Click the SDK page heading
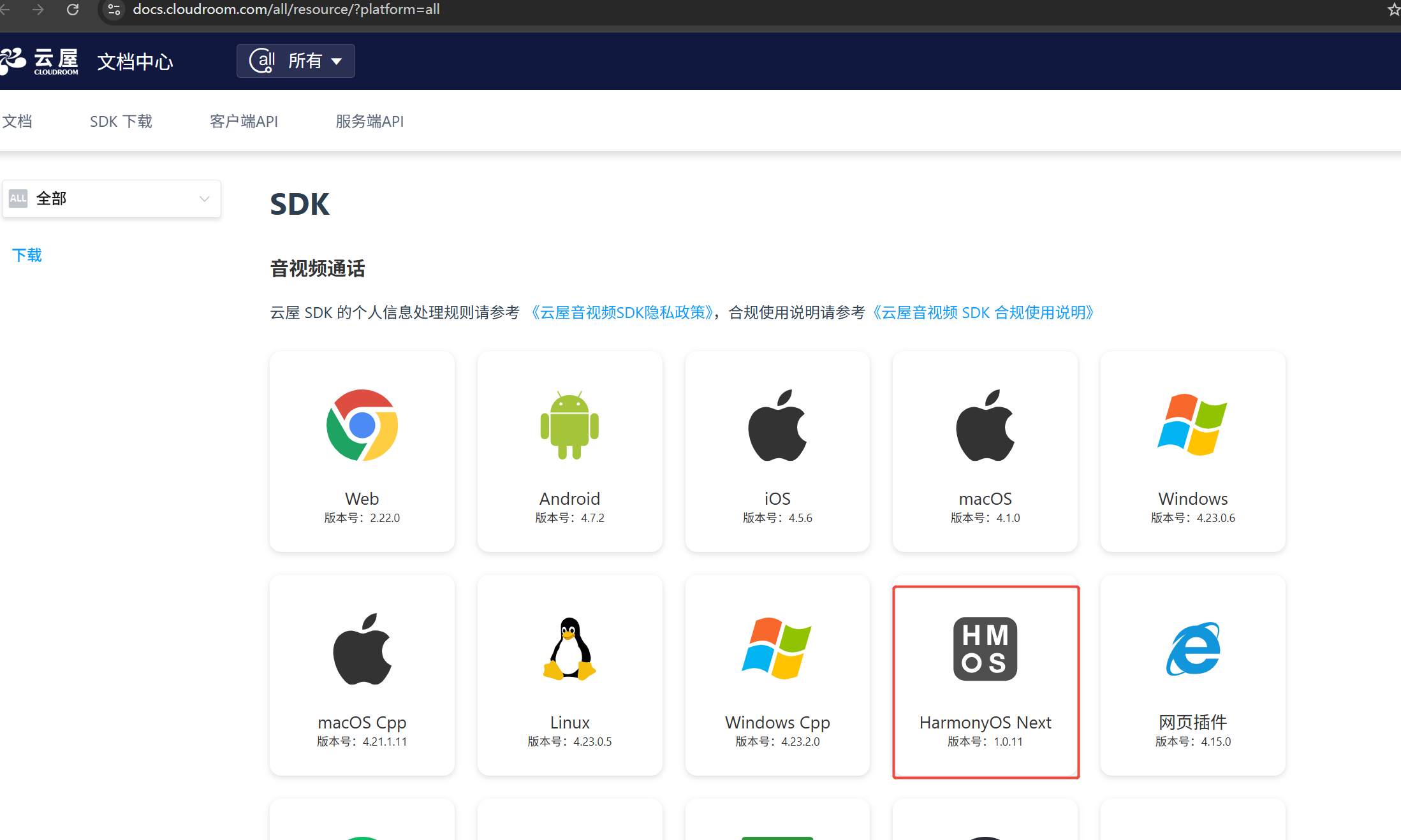 [300, 205]
